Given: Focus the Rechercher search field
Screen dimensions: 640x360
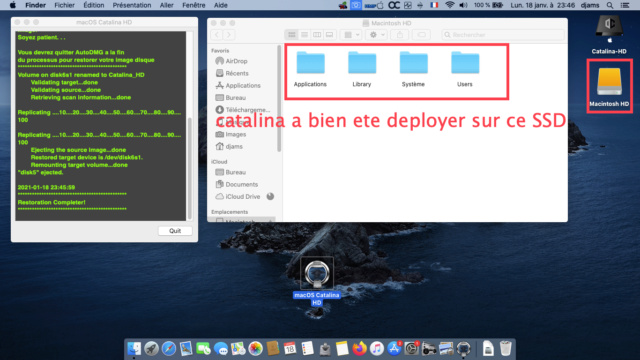Looking at the screenshot, I should point(503,35).
